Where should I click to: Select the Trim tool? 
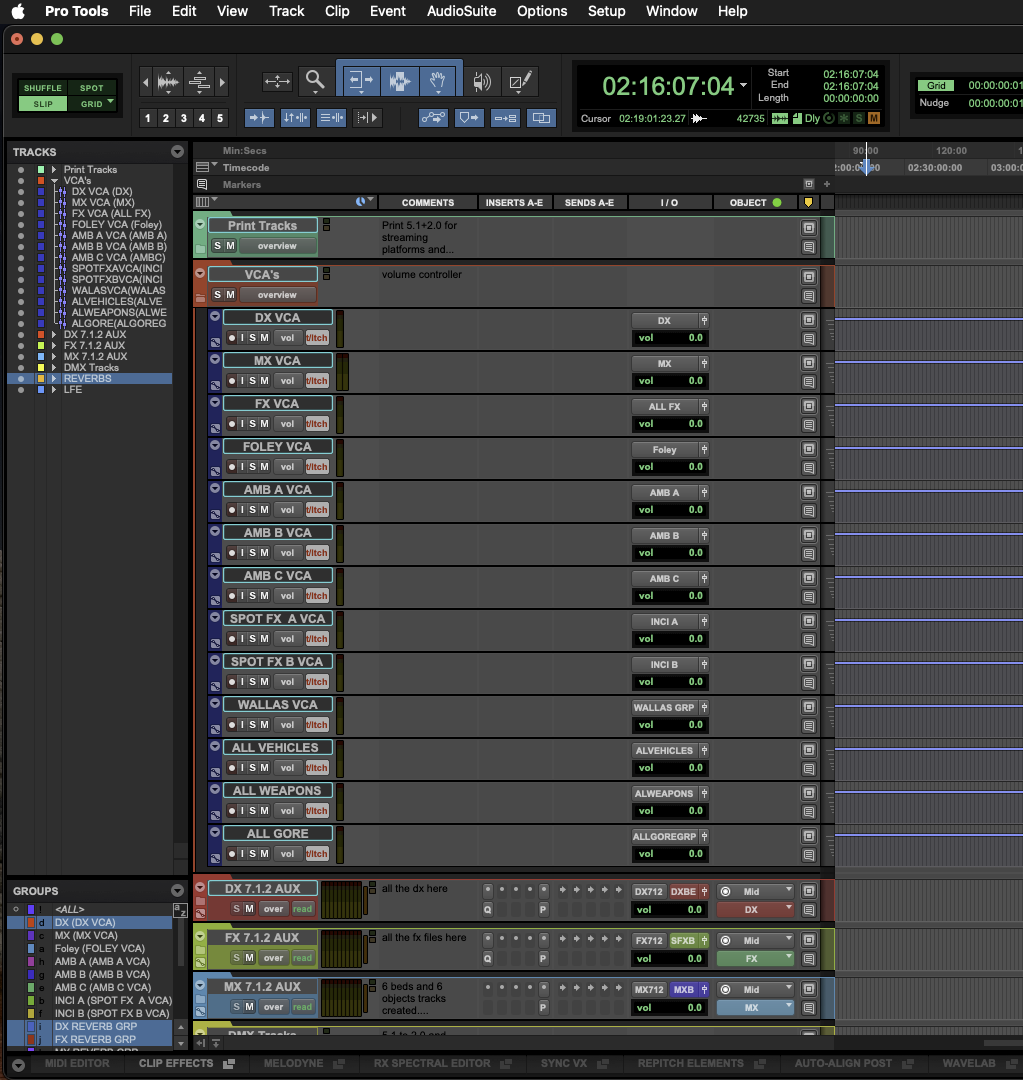point(361,81)
